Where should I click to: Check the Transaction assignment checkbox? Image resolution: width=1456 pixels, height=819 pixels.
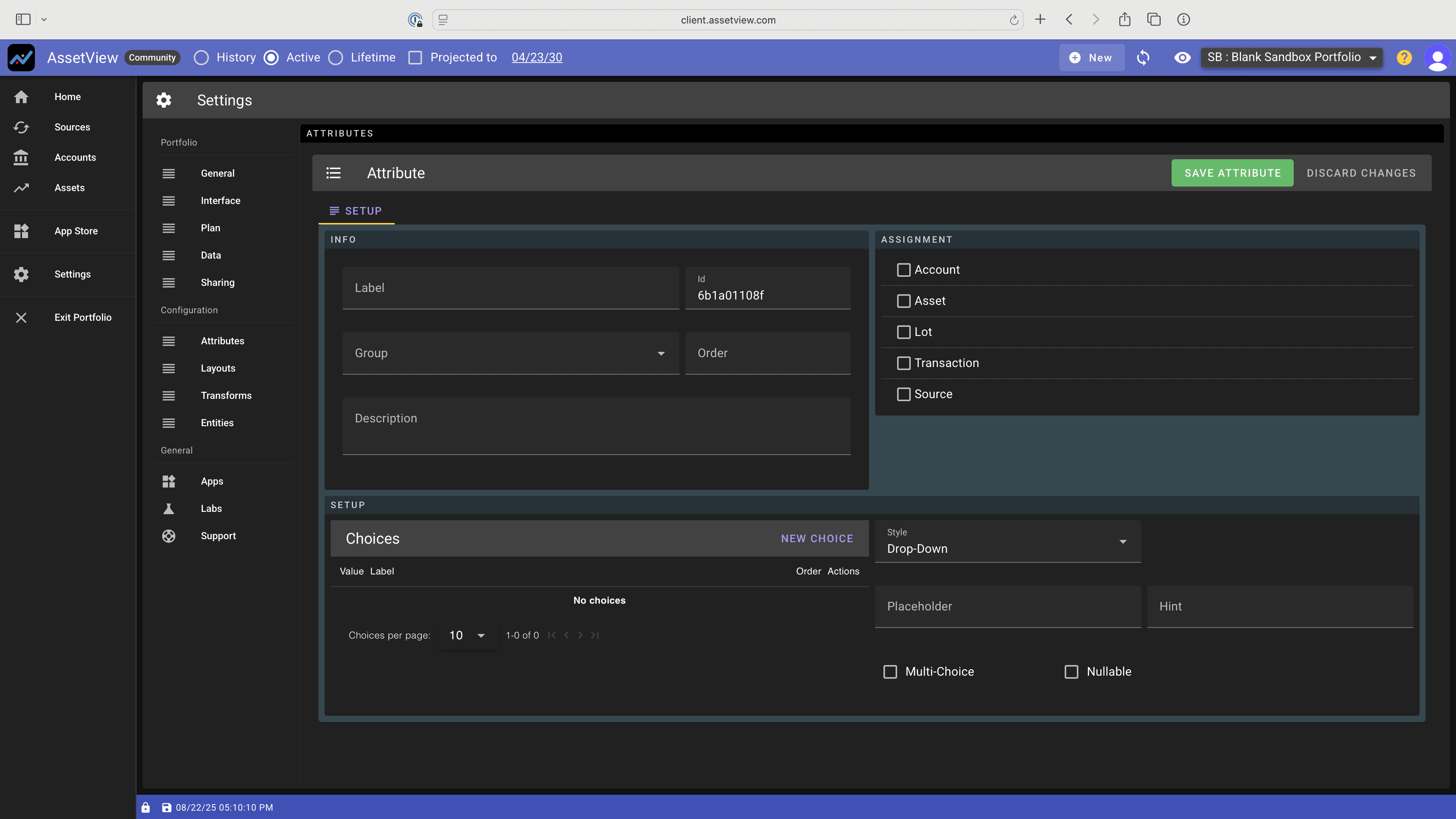click(904, 363)
